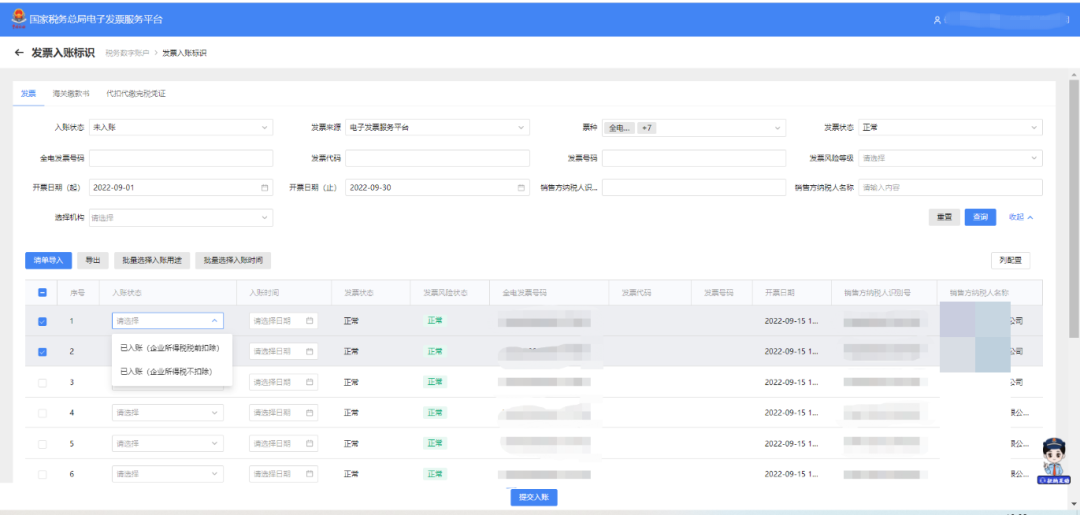Check the checkbox for row 3
The width and height of the screenshot is (1080, 515).
[x=42, y=383]
